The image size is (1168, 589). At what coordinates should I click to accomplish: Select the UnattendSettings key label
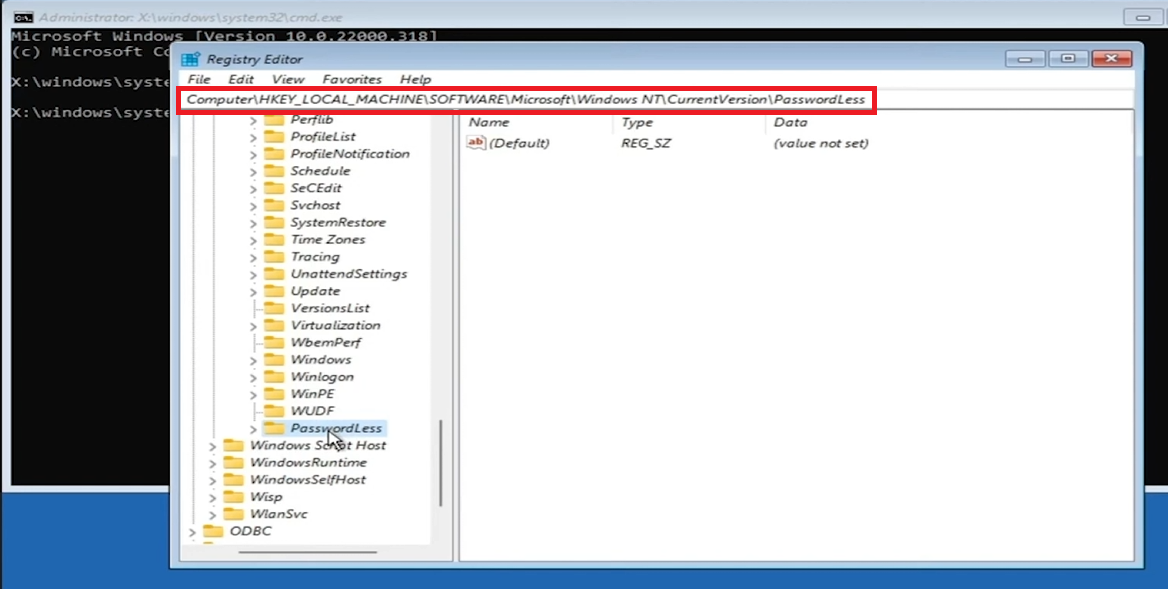coord(349,274)
